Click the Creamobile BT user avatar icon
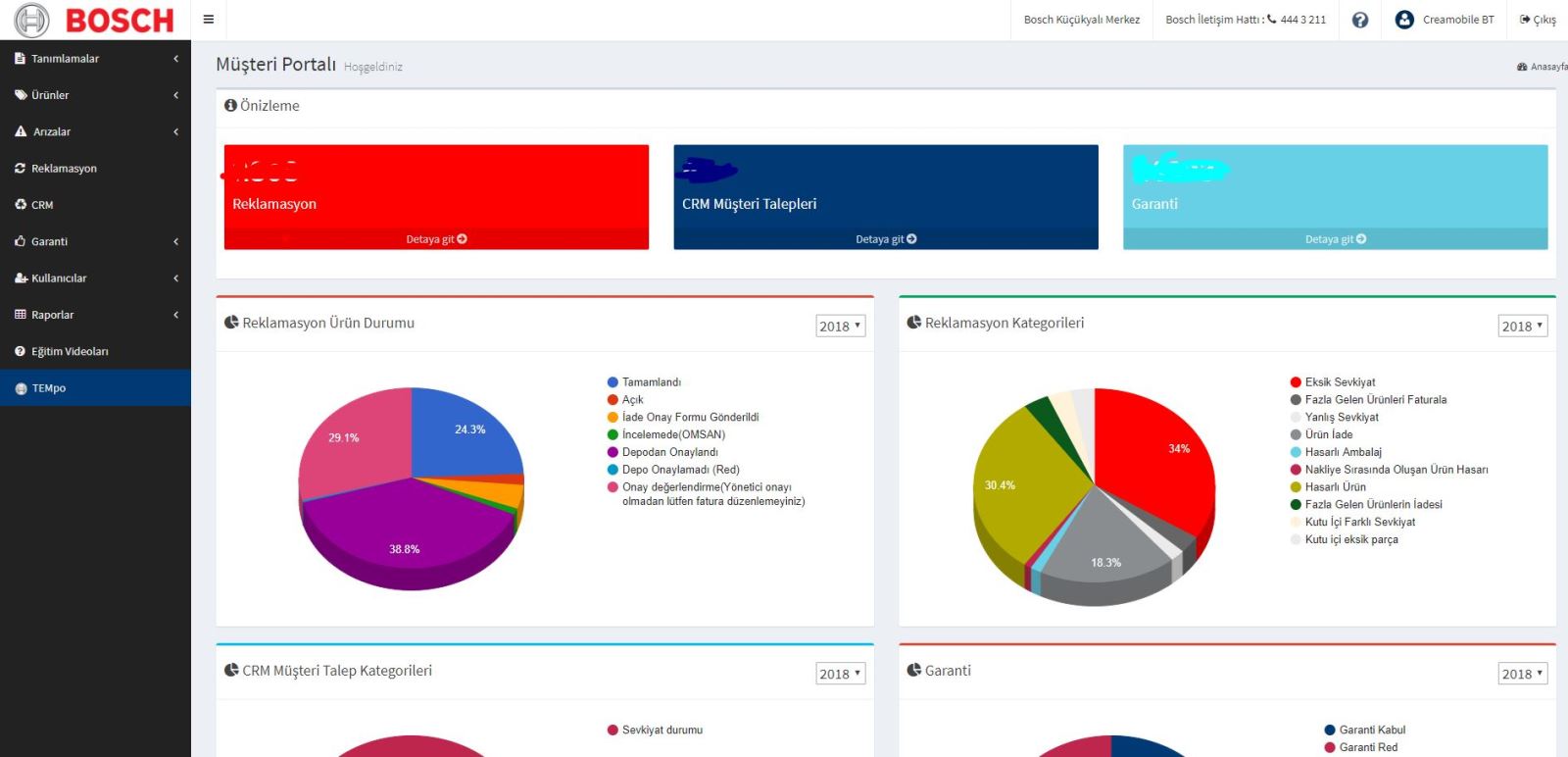This screenshot has height=757, width=1568. 1404,20
